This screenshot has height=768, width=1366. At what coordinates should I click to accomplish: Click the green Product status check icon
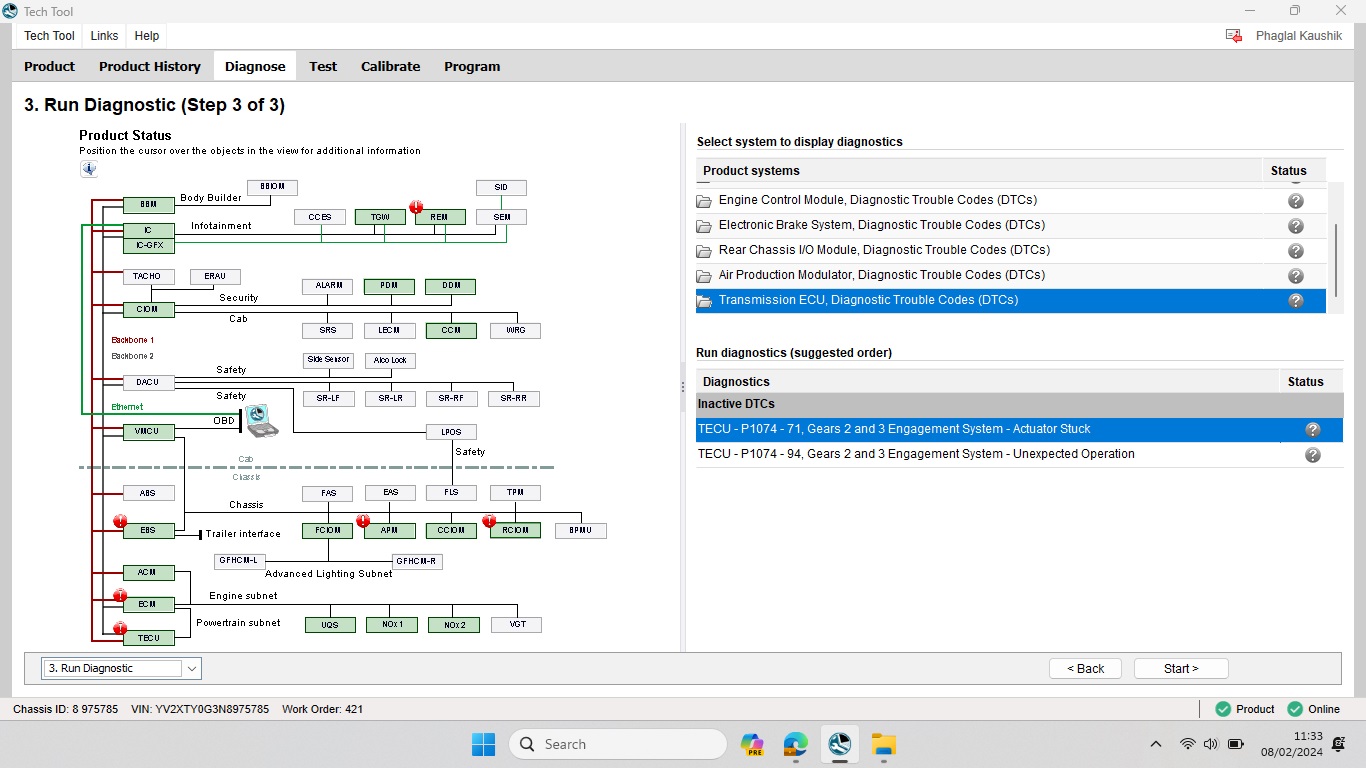1222,709
